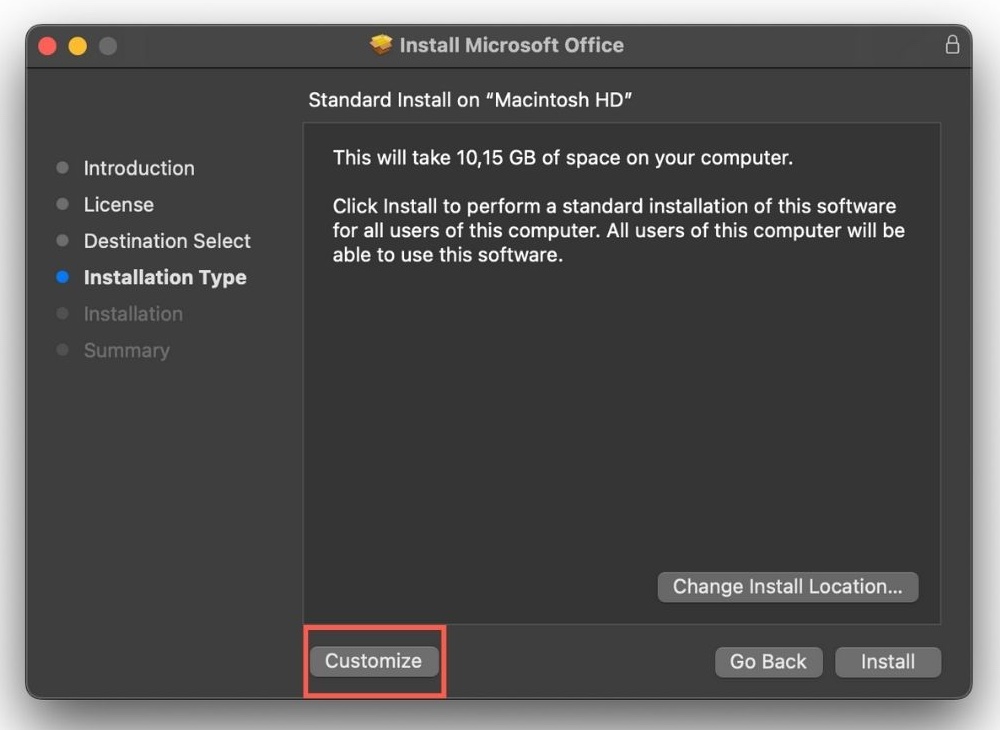Click the Installation Type step label
This screenshot has height=730, width=1000.
click(x=165, y=277)
